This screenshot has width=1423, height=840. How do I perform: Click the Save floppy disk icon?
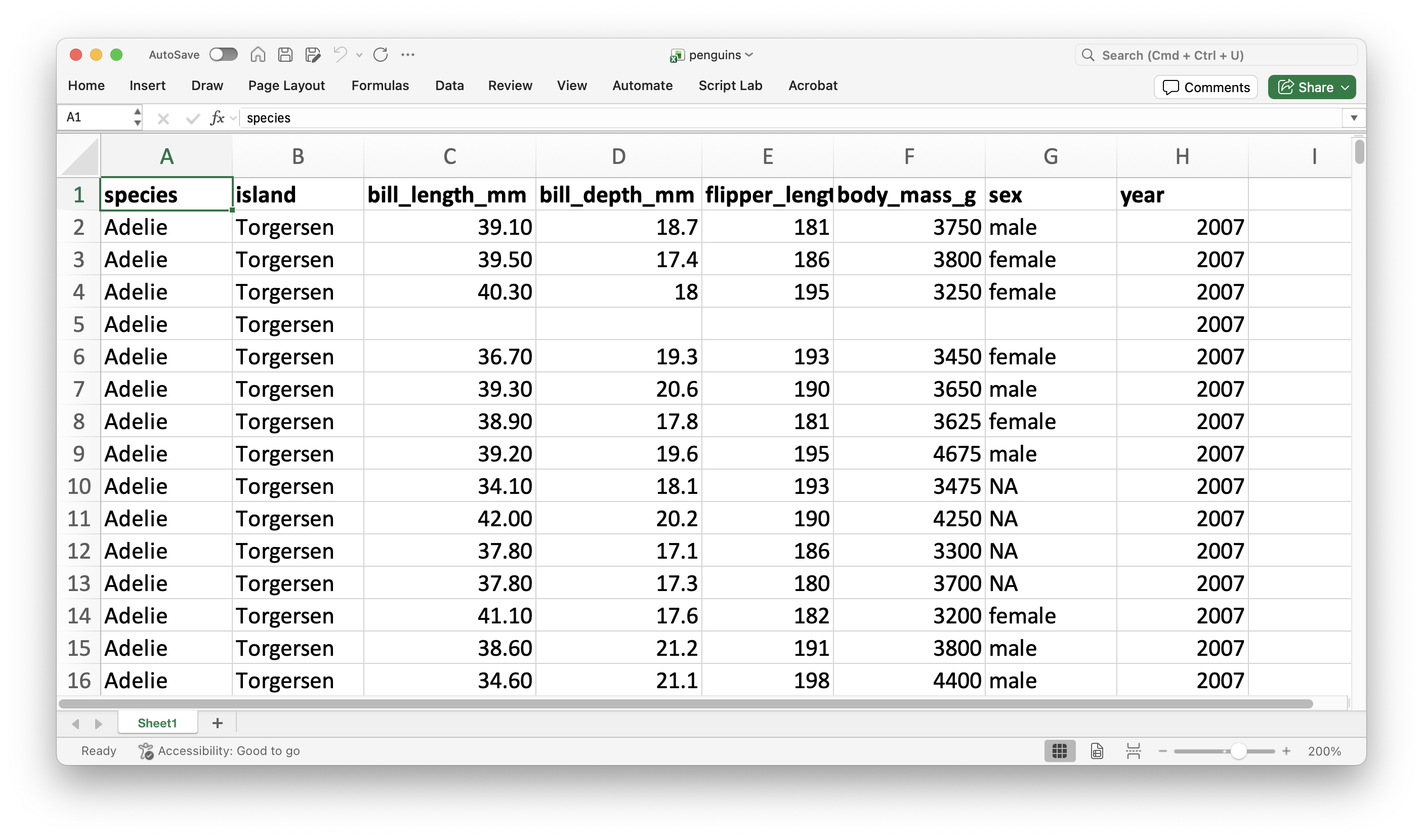[285, 54]
